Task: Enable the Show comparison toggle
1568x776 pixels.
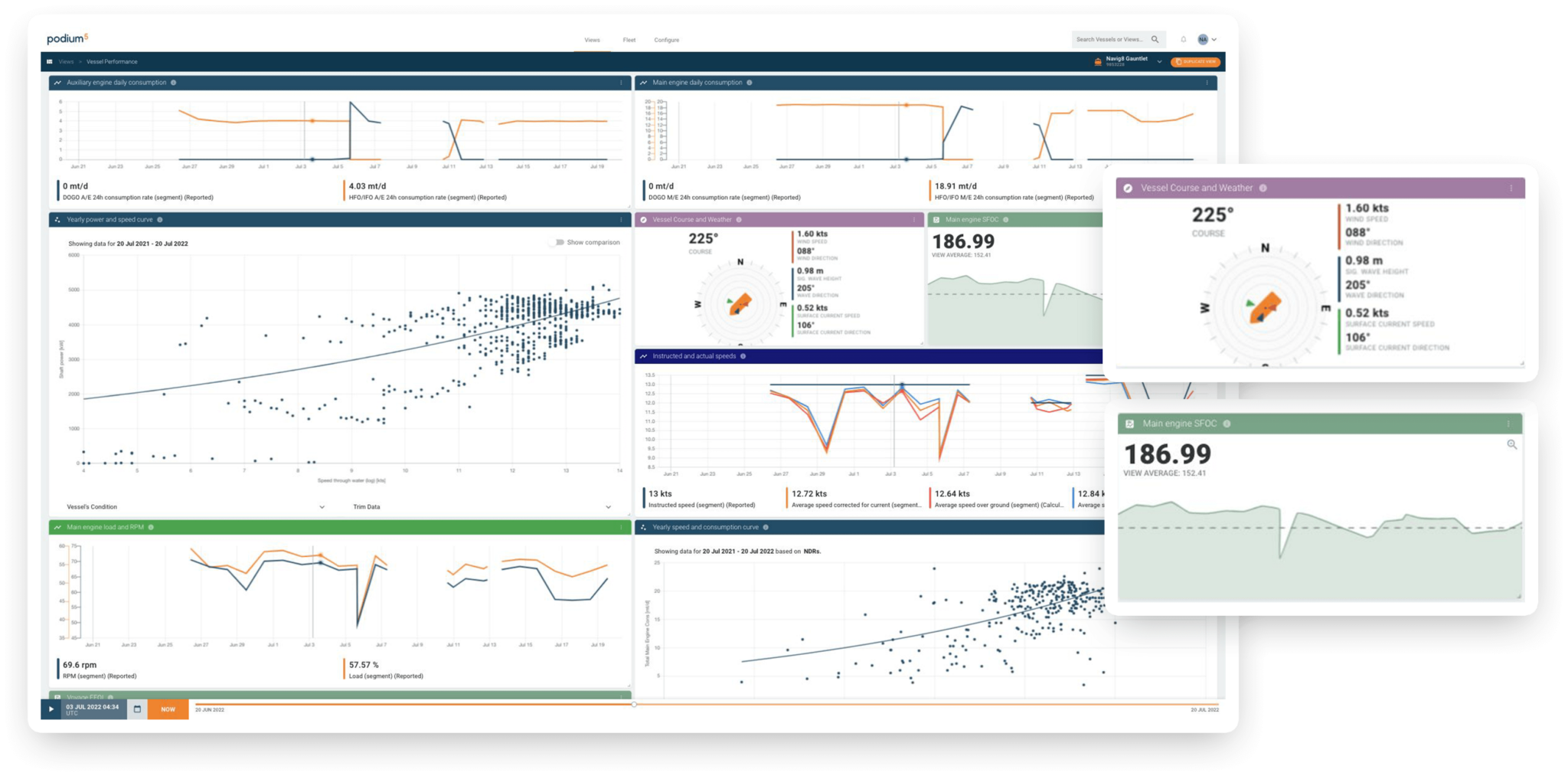Action: 556,241
